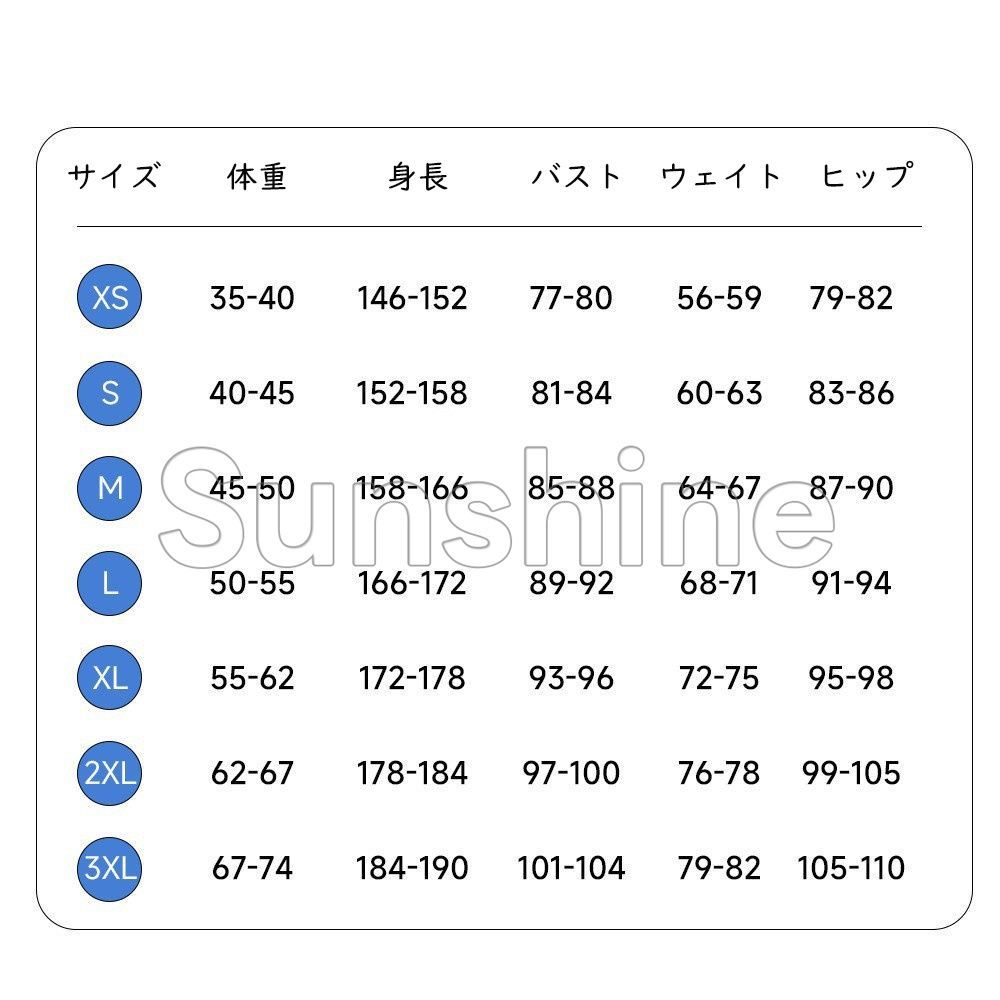
Task: Select the バスト column header
Action: (576, 176)
